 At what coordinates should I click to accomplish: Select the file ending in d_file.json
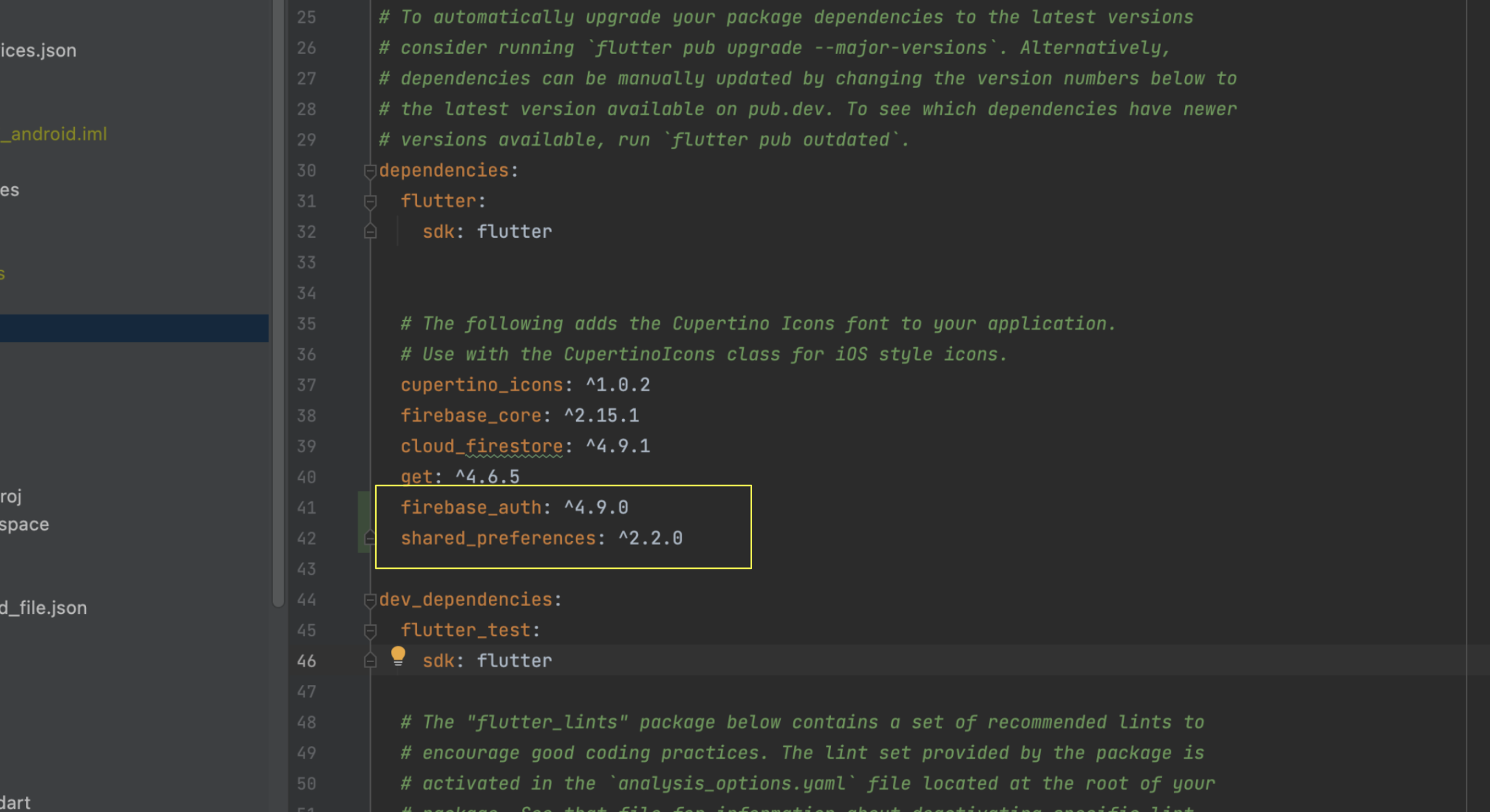pyautogui.click(x=44, y=608)
